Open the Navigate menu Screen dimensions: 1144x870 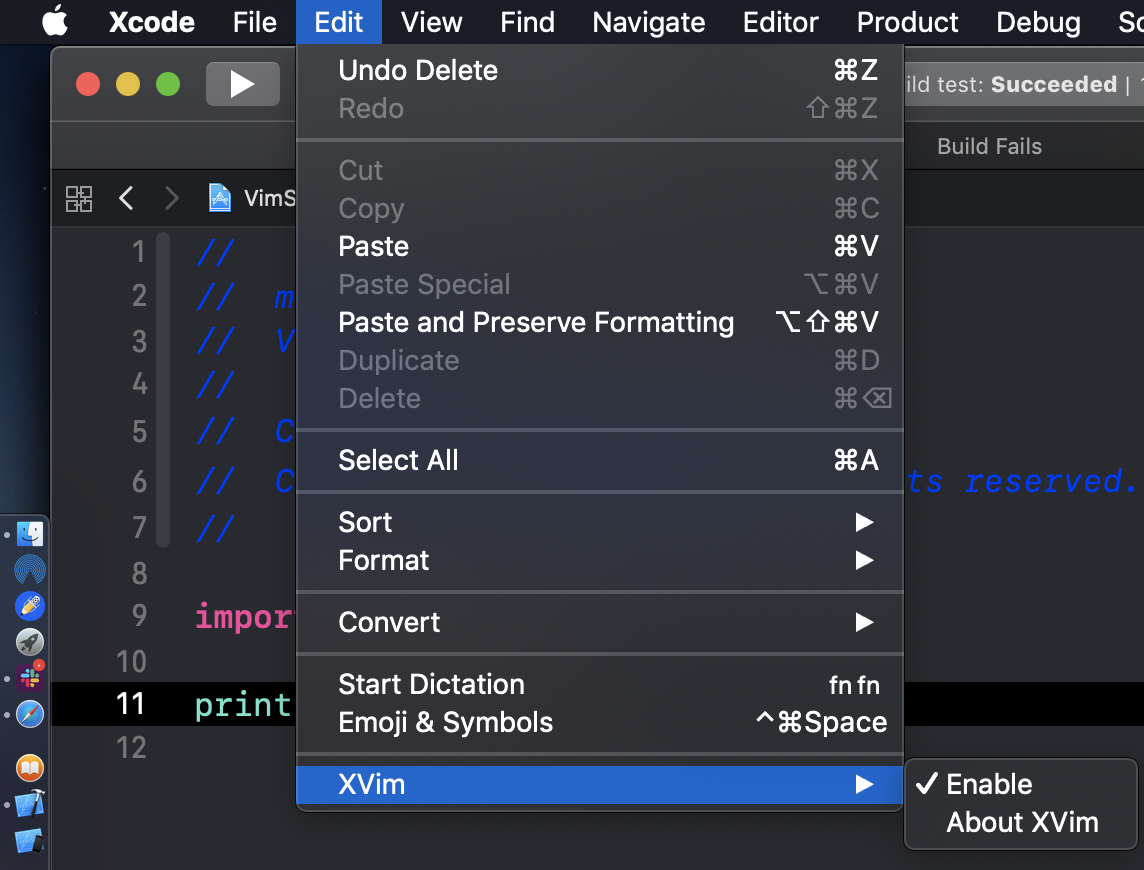[x=648, y=22]
